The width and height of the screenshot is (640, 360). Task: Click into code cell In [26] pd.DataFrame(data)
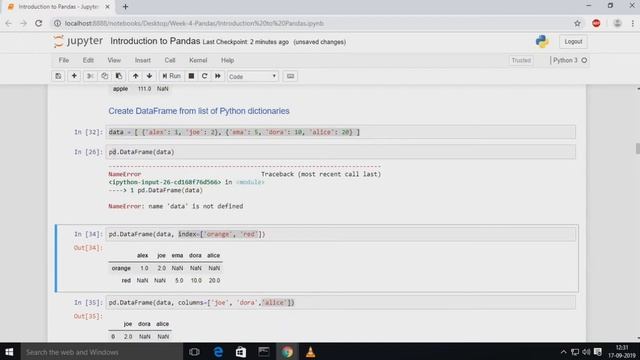341,152
